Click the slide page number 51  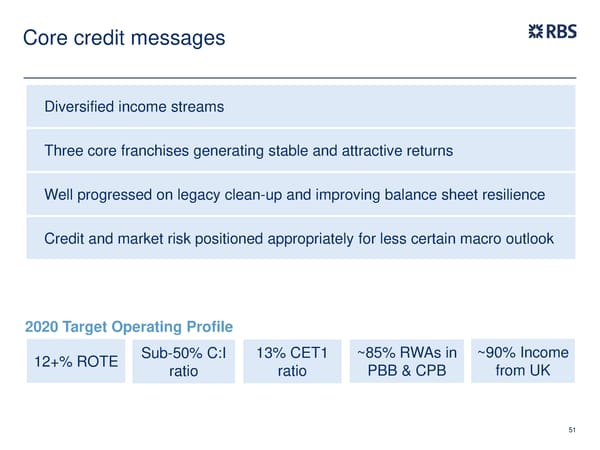[572, 430]
